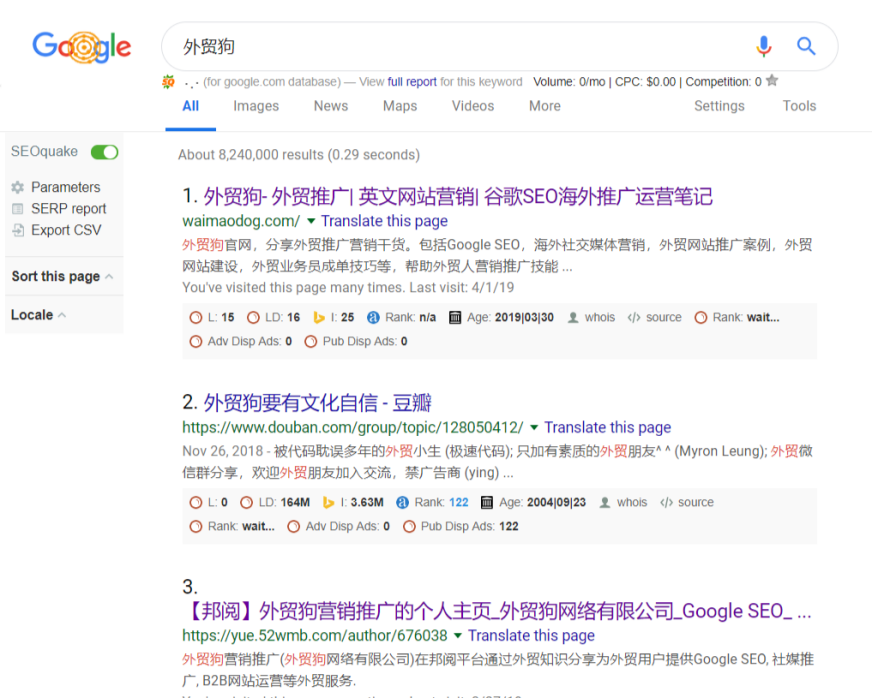872x699 pixels.
Task: Open the search Settings menu
Action: [x=719, y=106]
